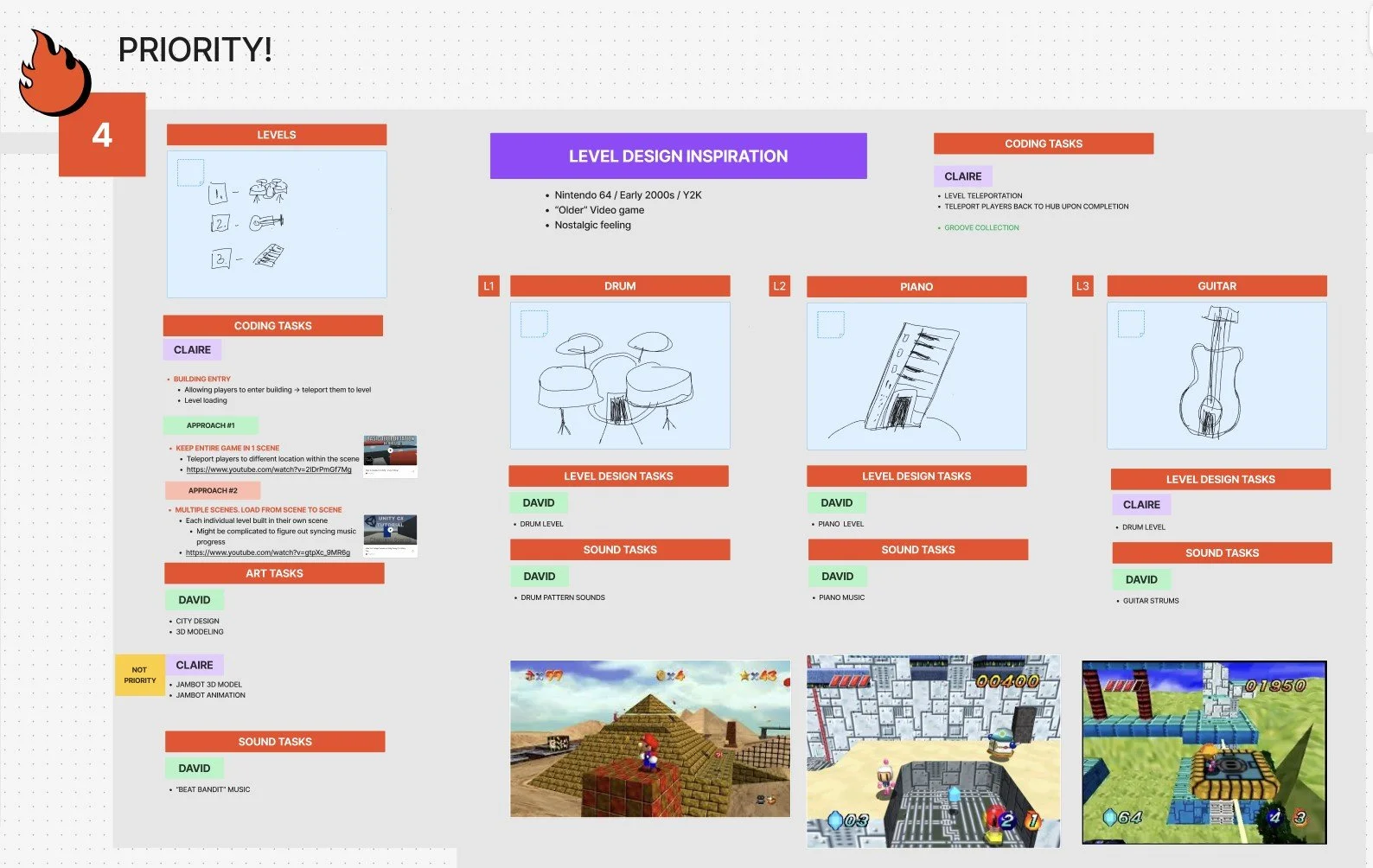Select the PRIORITY! title text
The image size is (1373, 868).
[195, 49]
